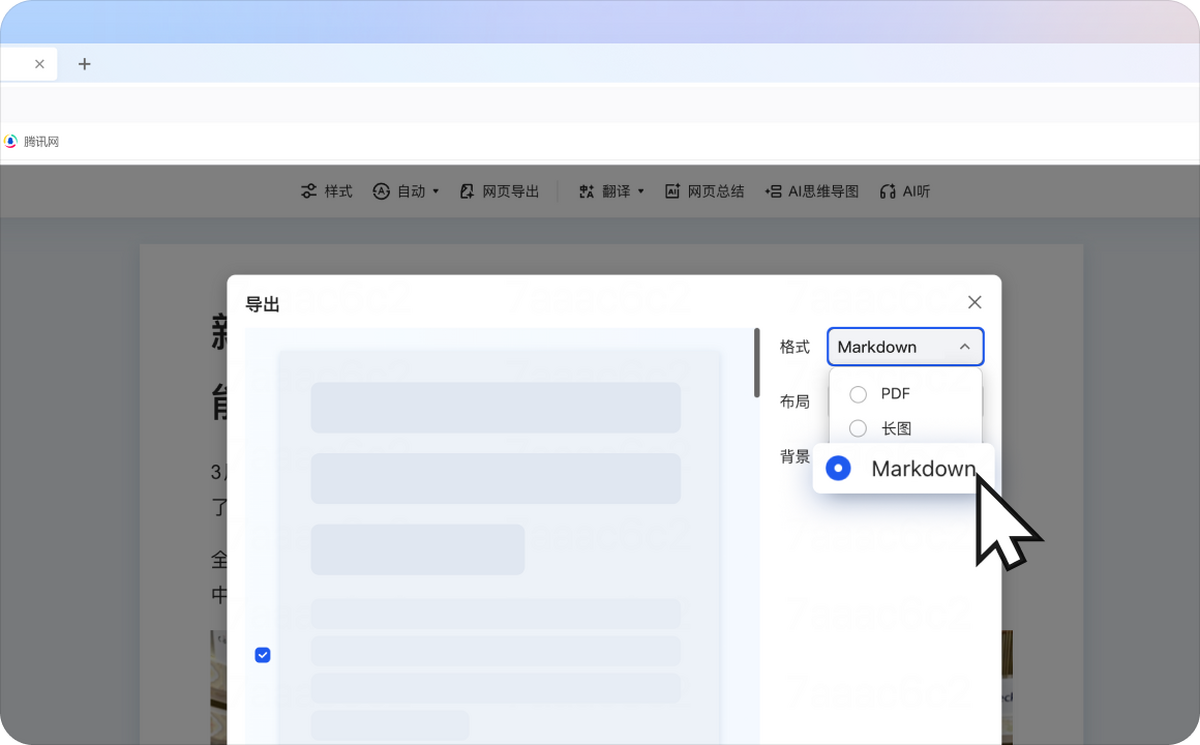Collapse the 格式 Markdown format dropdown
1200x745 pixels.
[x=964, y=347]
